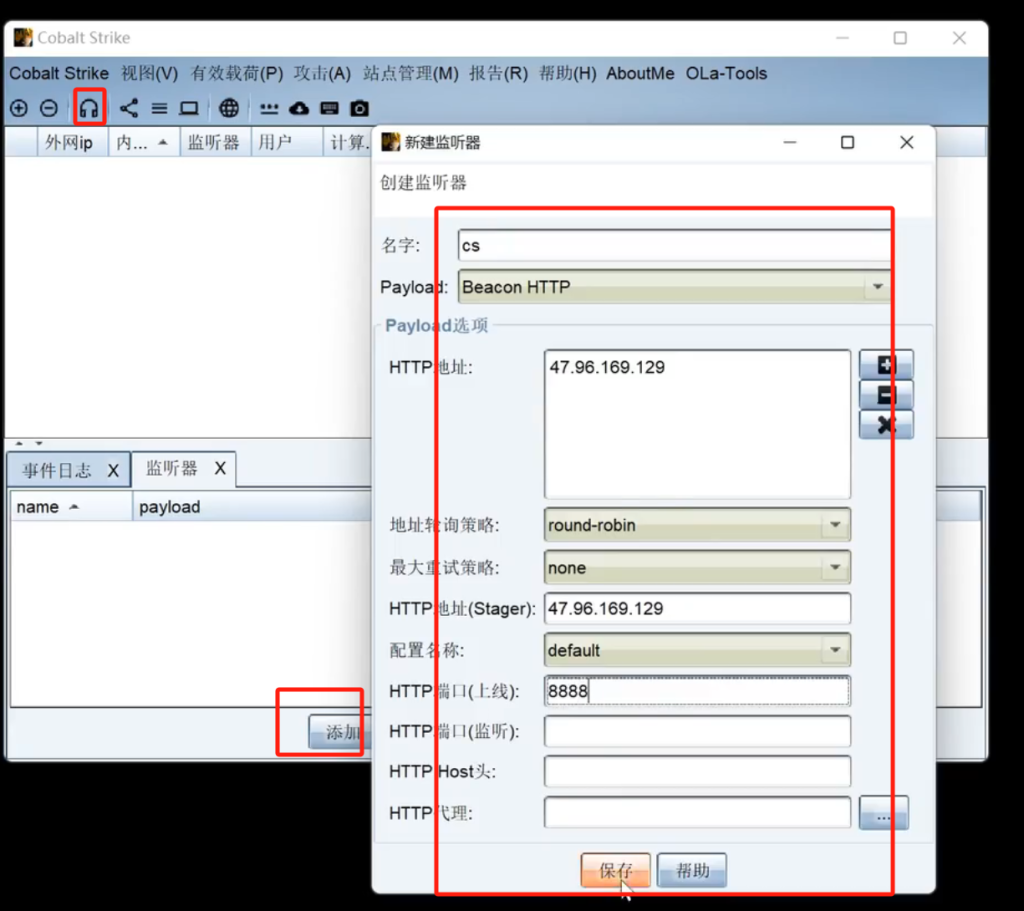The image size is (1024, 911).
Task: View keystrokes via the keyboard icon
Action: 329,108
